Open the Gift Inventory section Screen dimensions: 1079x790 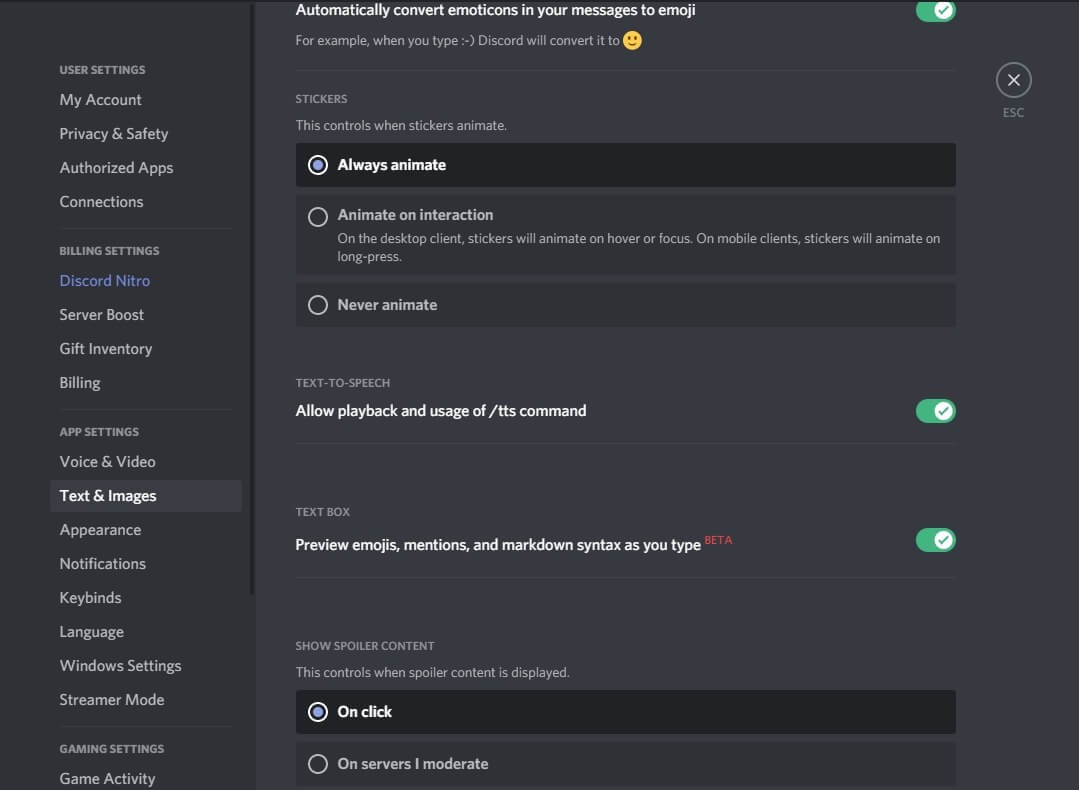point(106,349)
